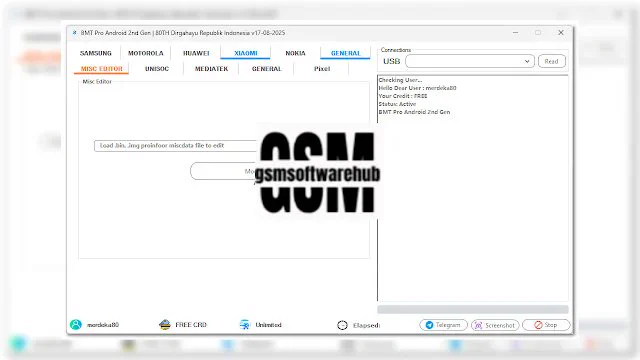Image resolution: width=640 pixels, height=360 pixels.
Task: Open the MISC EDITOR sub-tab
Action: click(x=102, y=69)
